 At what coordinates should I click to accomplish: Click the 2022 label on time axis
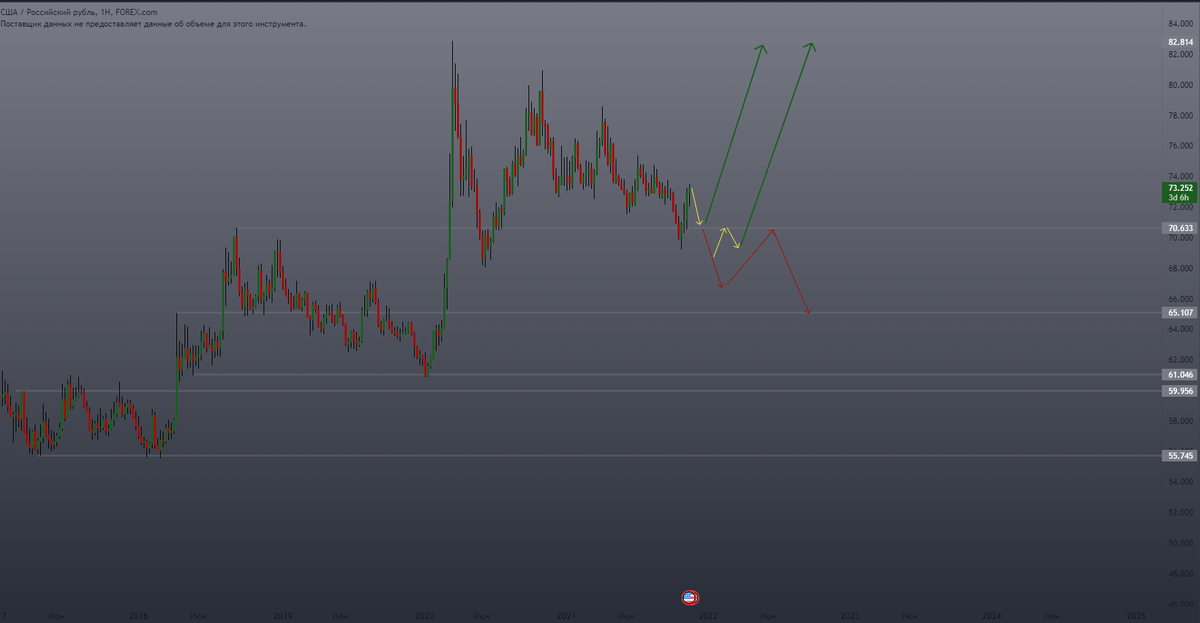[x=708, y=616]
